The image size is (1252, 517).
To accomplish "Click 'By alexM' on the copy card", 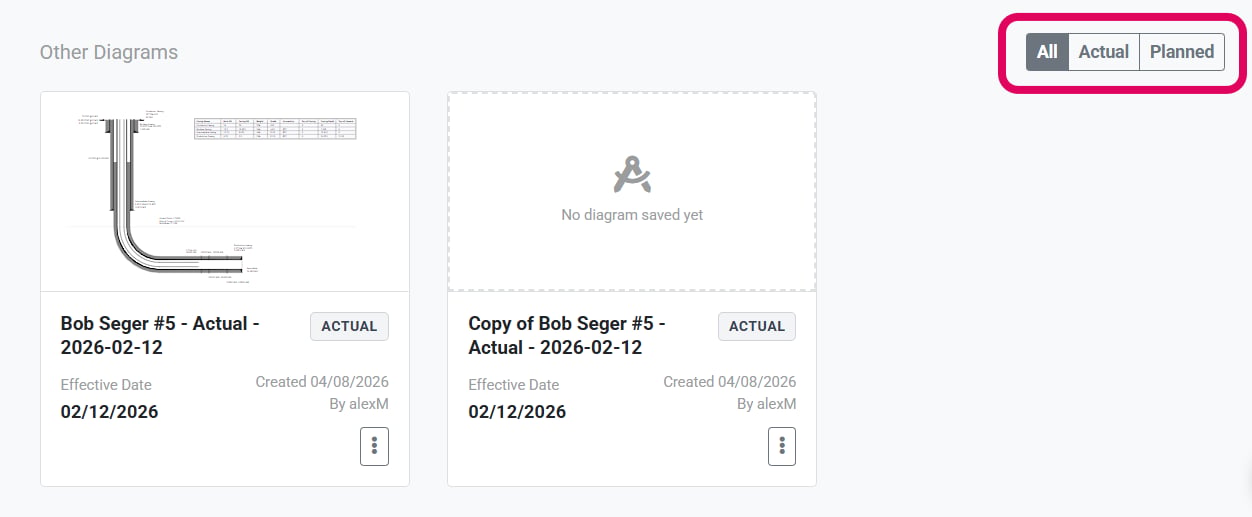I will 767,404.
